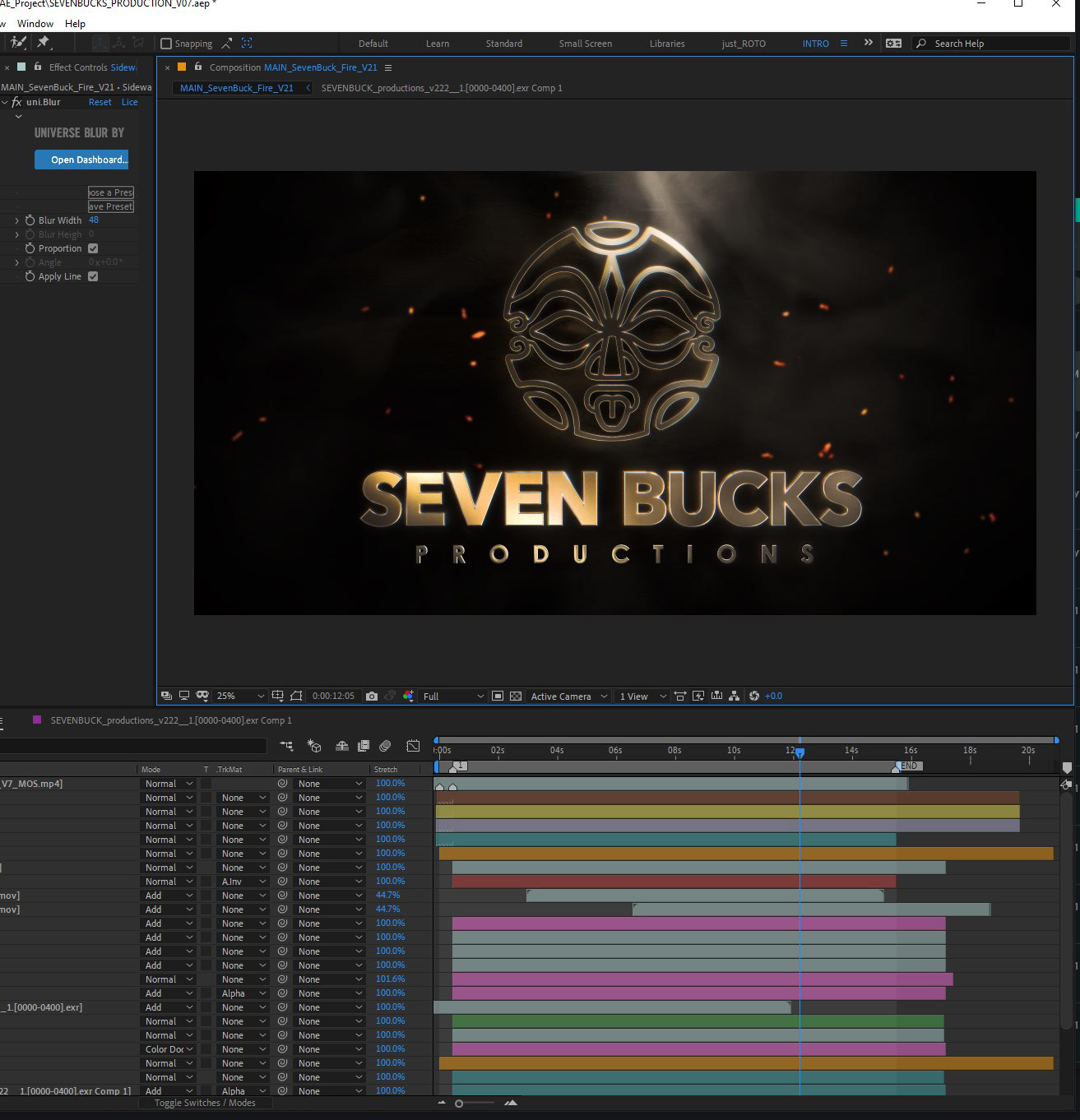Open the Graph Editor icon
1080x1120 pixels.
pos(413,746)
